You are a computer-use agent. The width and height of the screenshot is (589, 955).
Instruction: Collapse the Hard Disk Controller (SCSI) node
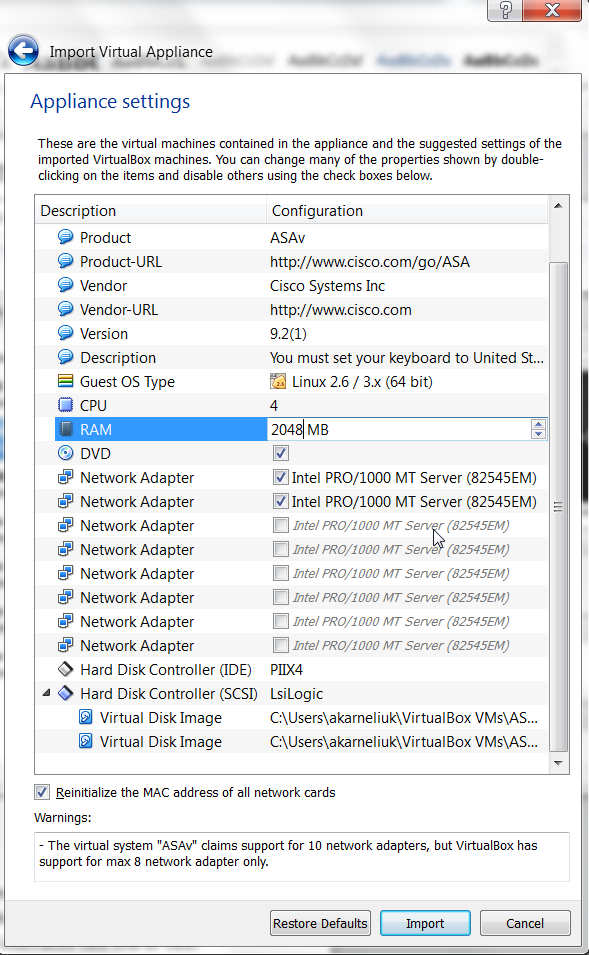(46, 693)
